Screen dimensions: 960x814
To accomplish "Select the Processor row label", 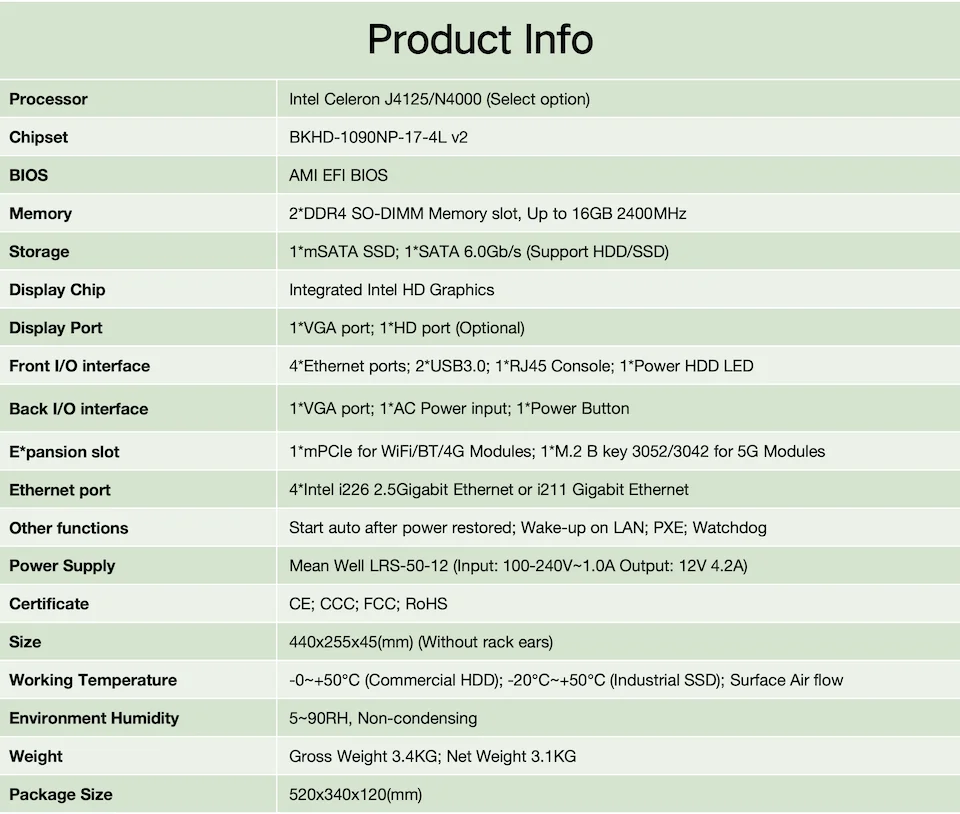I will pyautogui.click(x=48, y=99).
